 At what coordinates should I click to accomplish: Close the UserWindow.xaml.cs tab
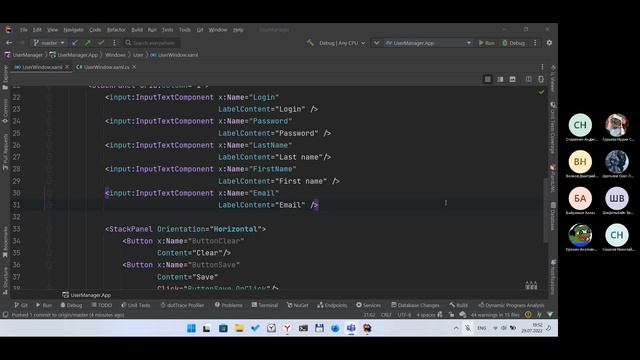click(134, 67)
